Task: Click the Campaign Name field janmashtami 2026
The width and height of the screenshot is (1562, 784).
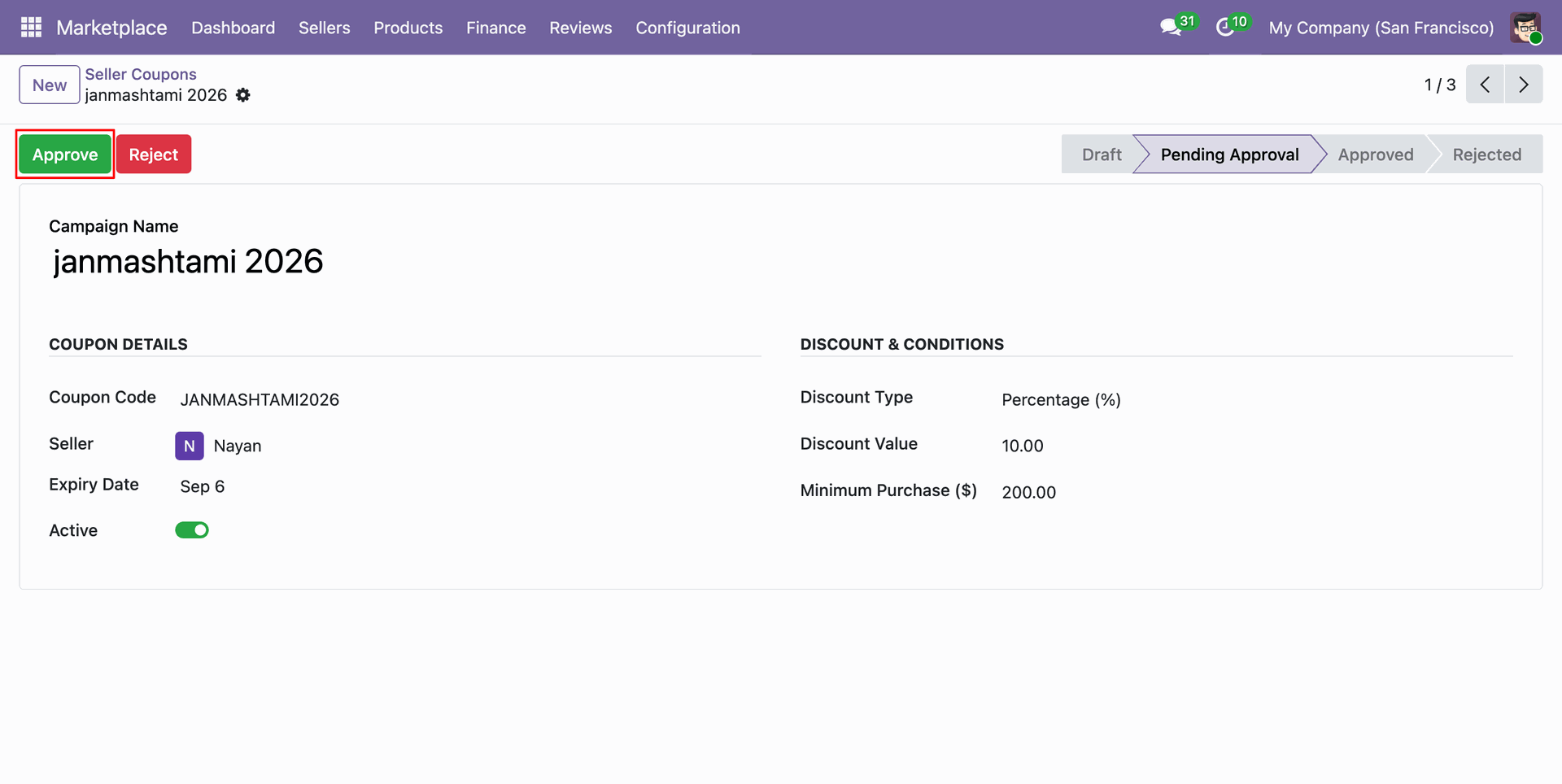Action: (x=188, y=262)
